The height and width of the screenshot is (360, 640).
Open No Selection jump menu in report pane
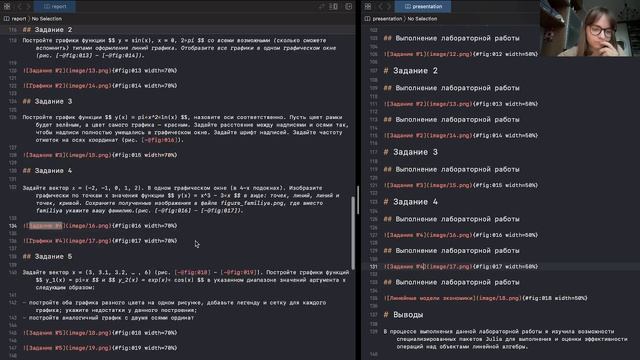[47, 19]
